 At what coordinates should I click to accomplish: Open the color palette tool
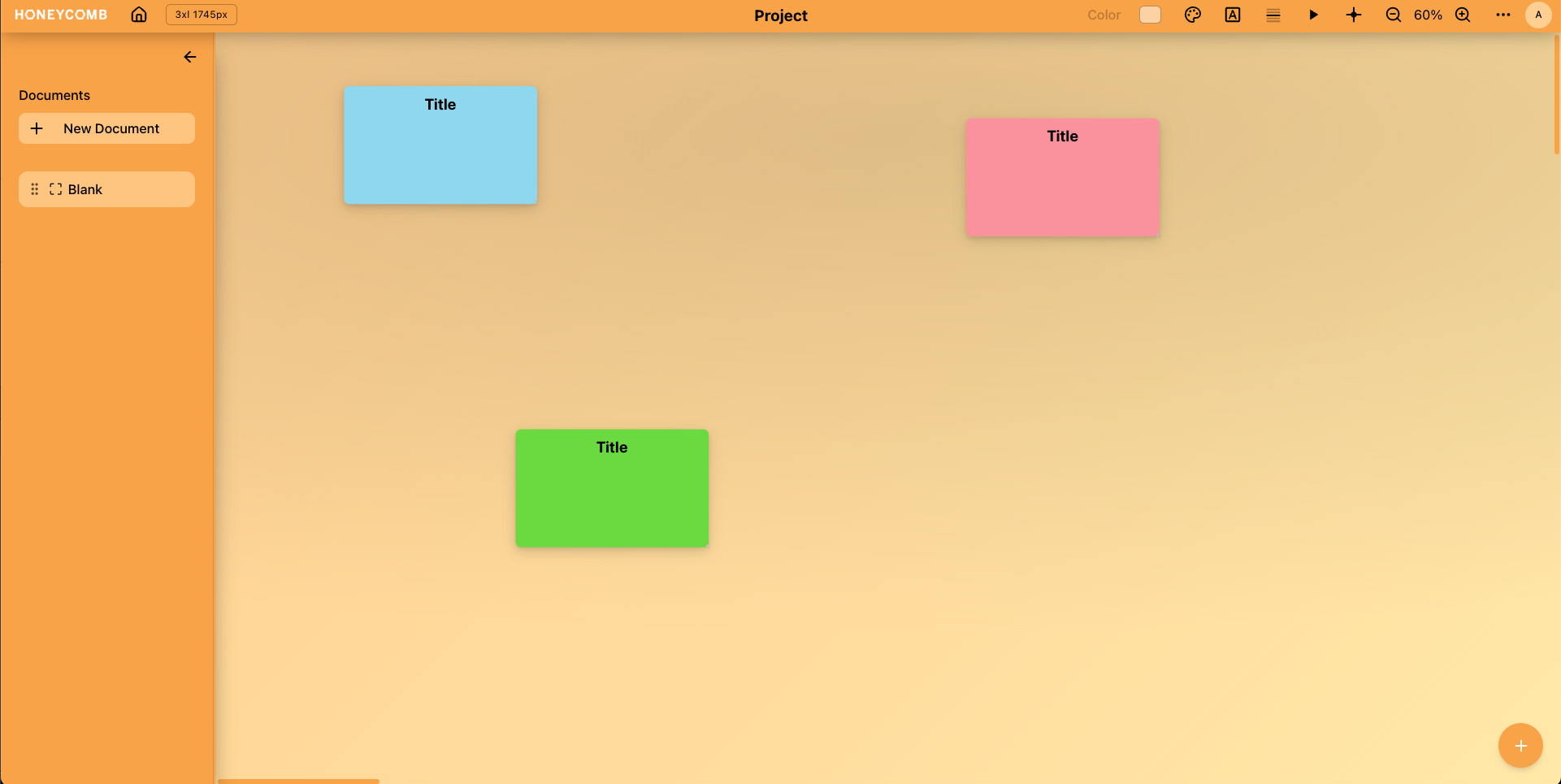(x=1192, y=15)
